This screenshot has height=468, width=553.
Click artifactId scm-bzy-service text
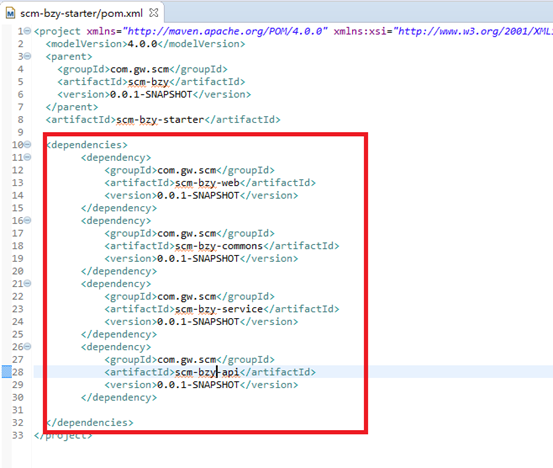click(x=219, y=309)
